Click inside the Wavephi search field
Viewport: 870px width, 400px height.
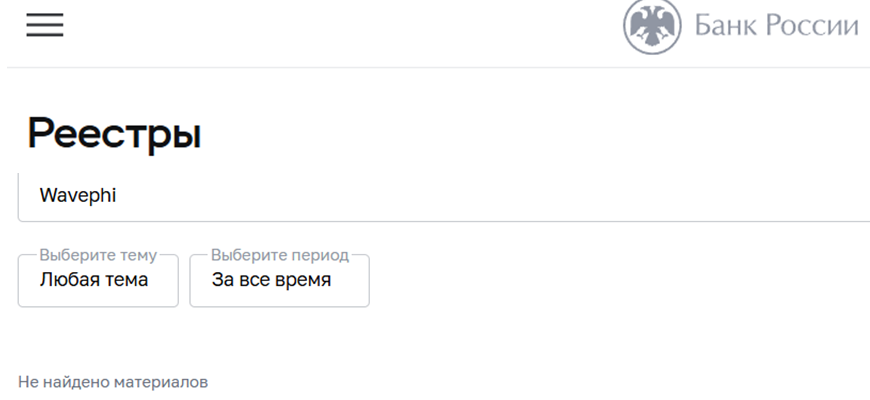click(x=444, y=196)
